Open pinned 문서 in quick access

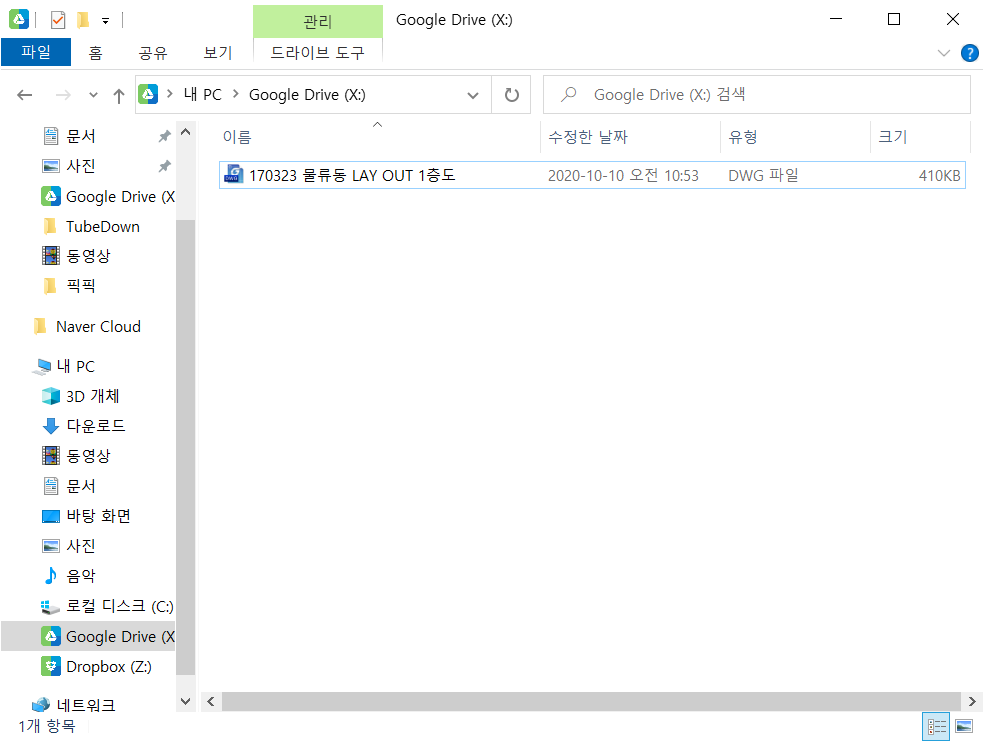pos(81,136)
